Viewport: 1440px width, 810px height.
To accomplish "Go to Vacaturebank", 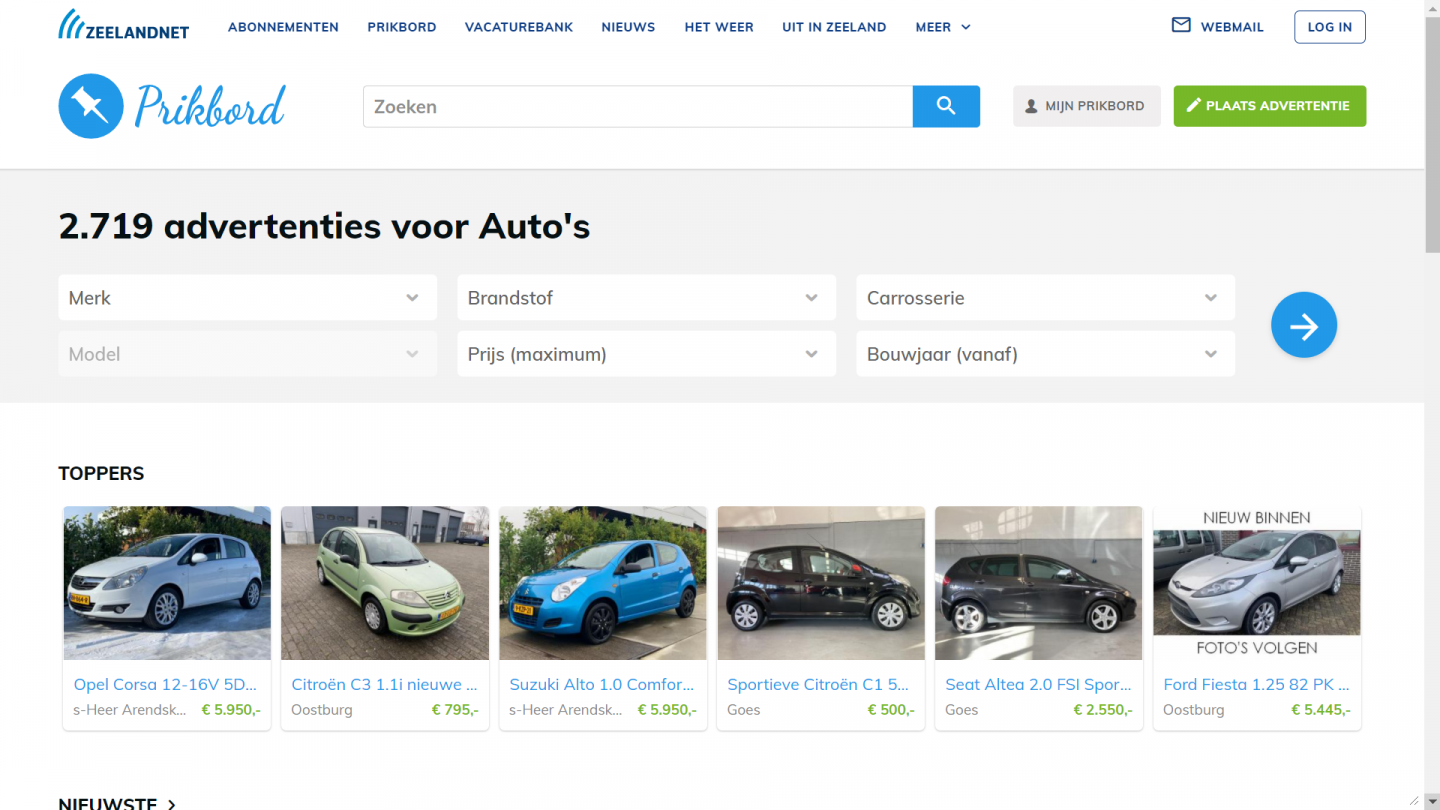I will [x=519, y=27].
